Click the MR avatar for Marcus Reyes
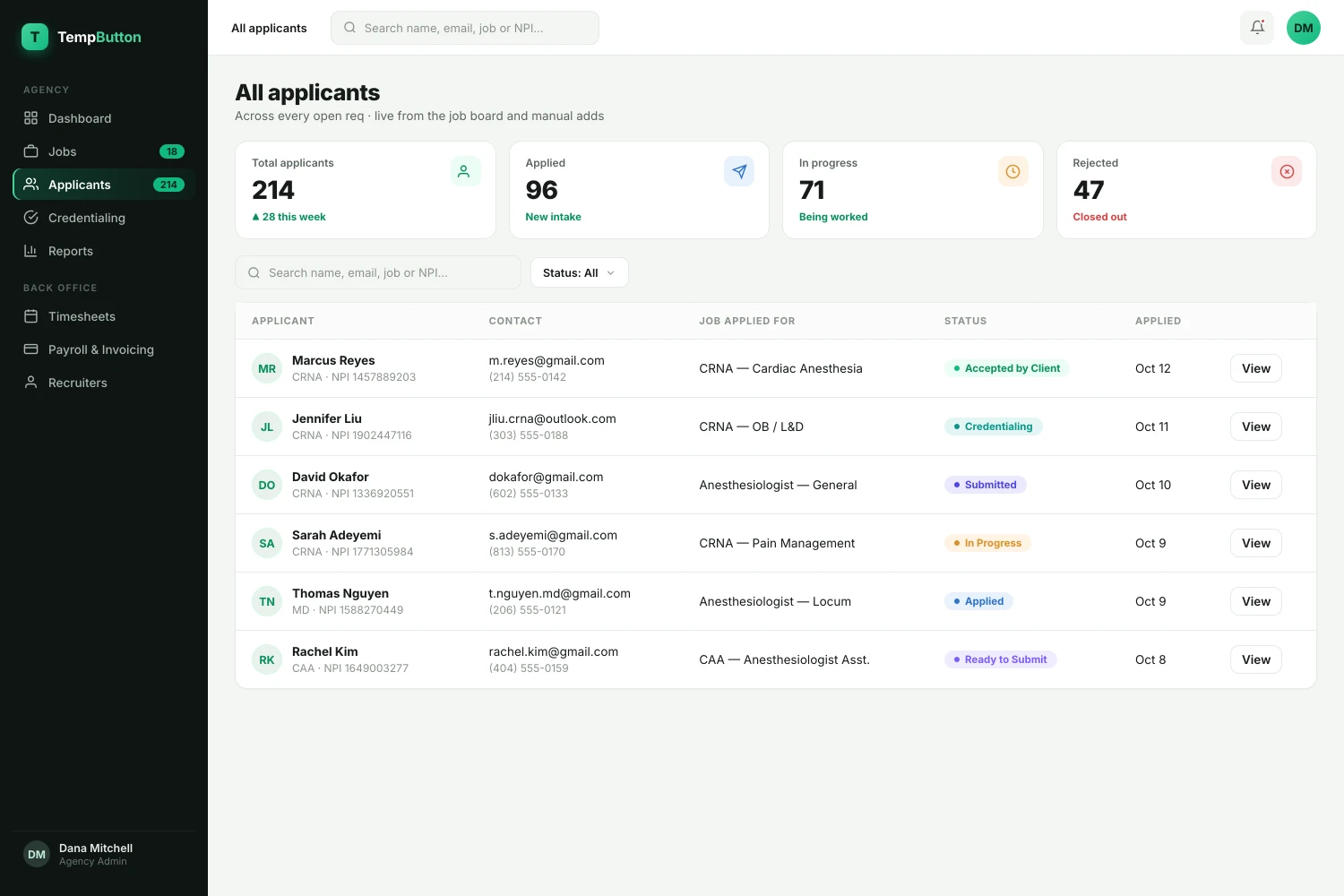 [x=267, y=368]
